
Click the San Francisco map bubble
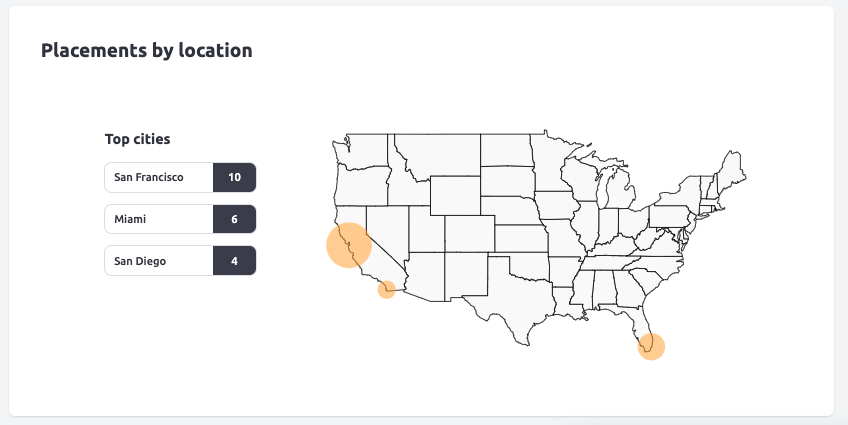coord(349,245)
